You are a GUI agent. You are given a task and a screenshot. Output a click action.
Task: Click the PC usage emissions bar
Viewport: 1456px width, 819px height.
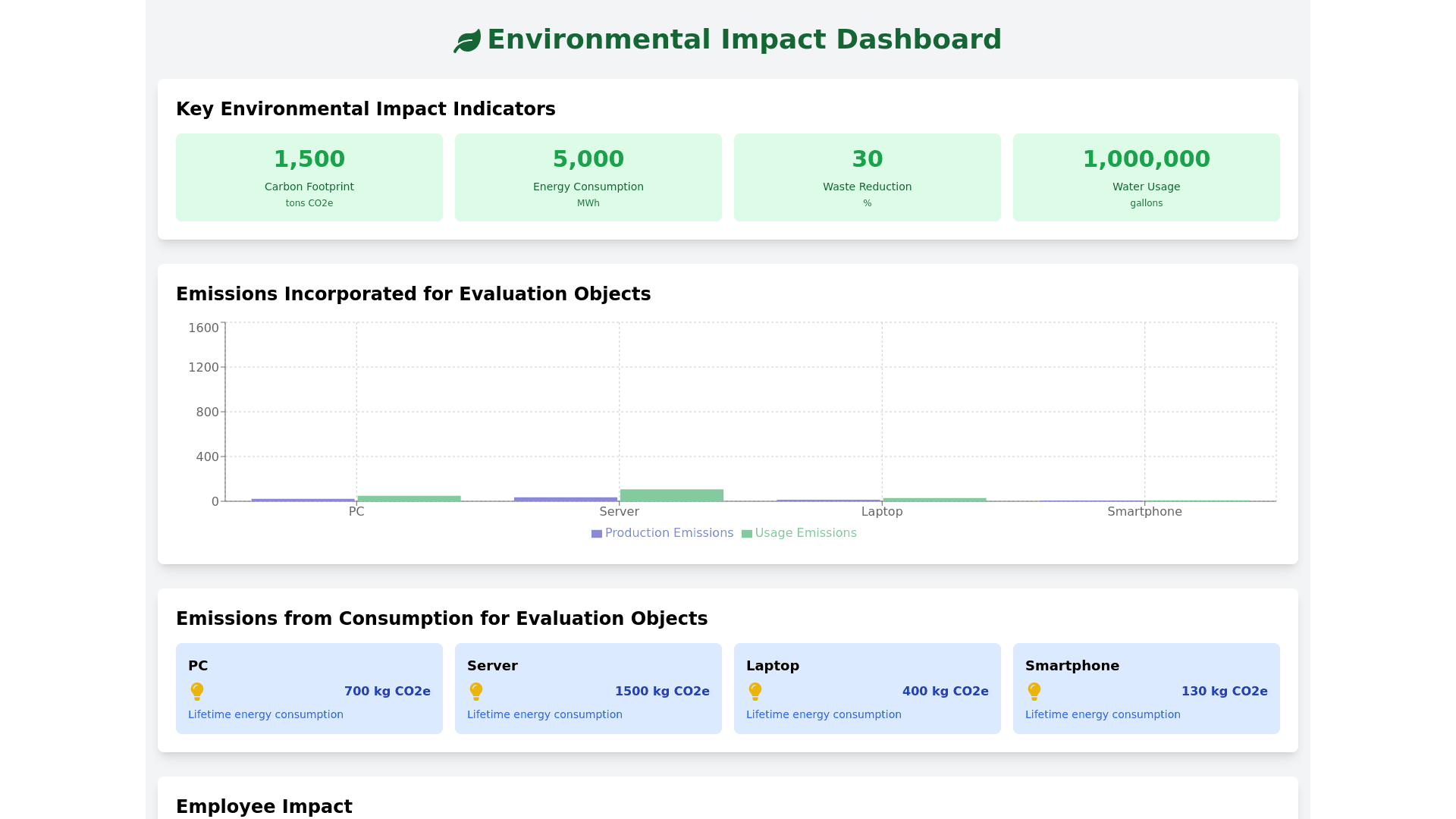(409, 498)
